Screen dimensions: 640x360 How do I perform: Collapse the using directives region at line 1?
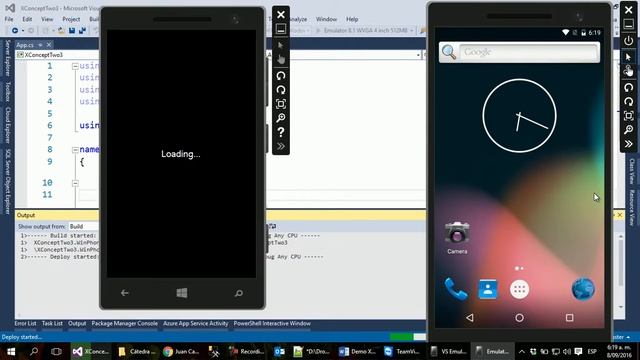[75, 66]
